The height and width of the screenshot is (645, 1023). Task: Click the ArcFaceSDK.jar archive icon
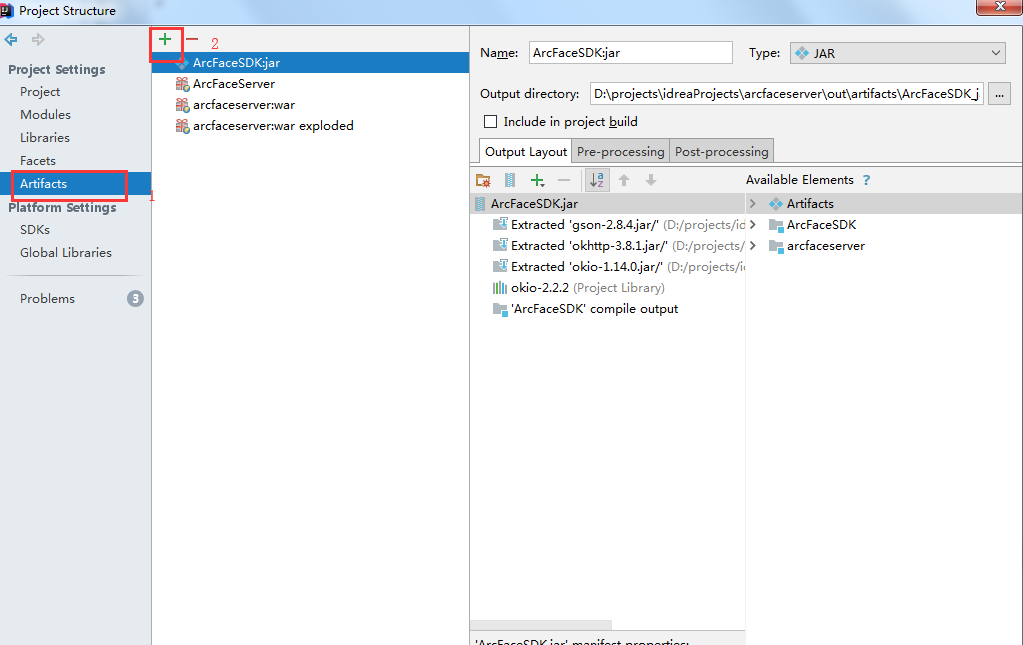[480, 204]
